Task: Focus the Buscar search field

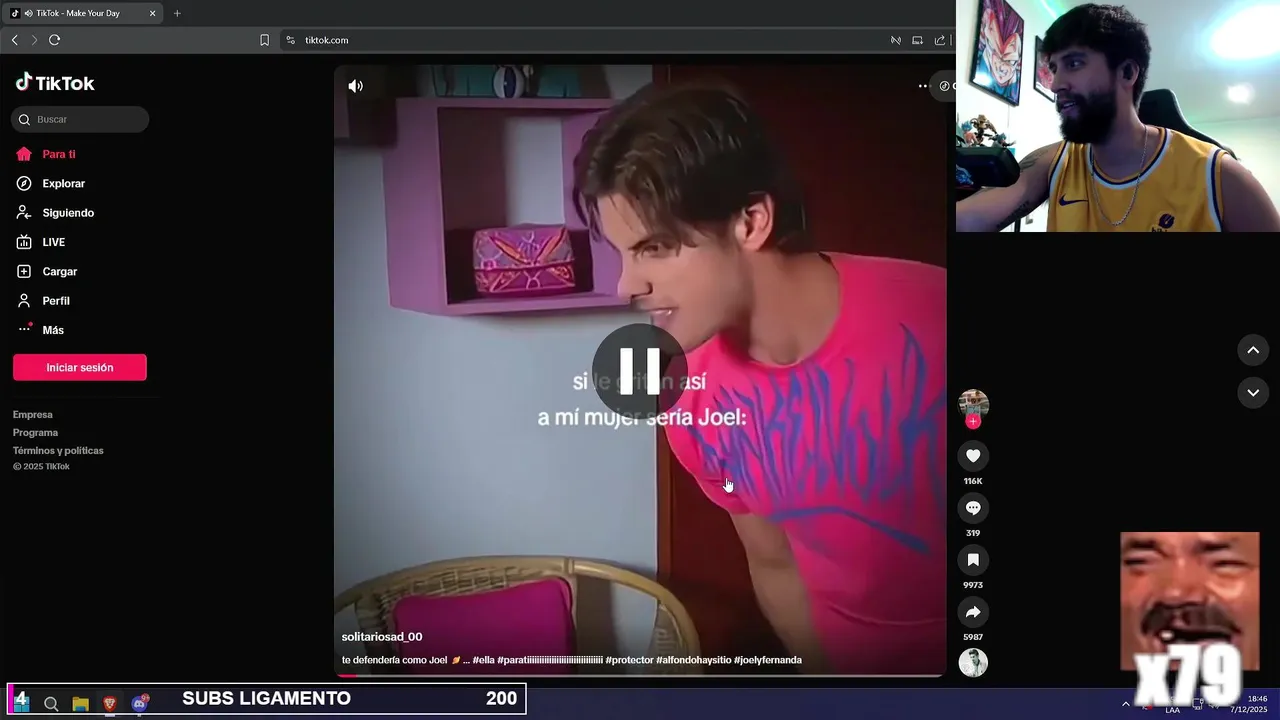Action: (x=80, y=119)
